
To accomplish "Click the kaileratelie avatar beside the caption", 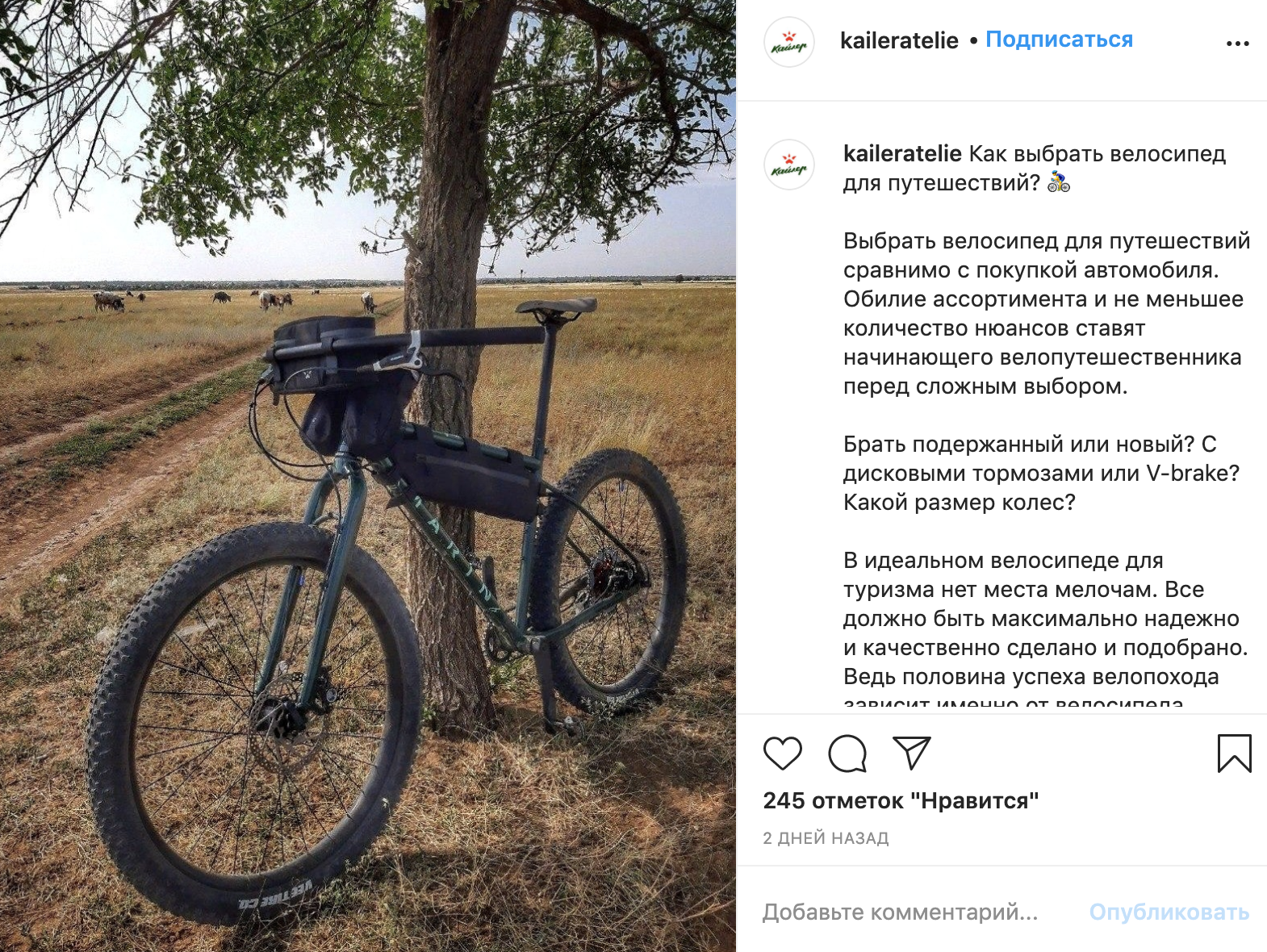I will (x=789, y=165).
